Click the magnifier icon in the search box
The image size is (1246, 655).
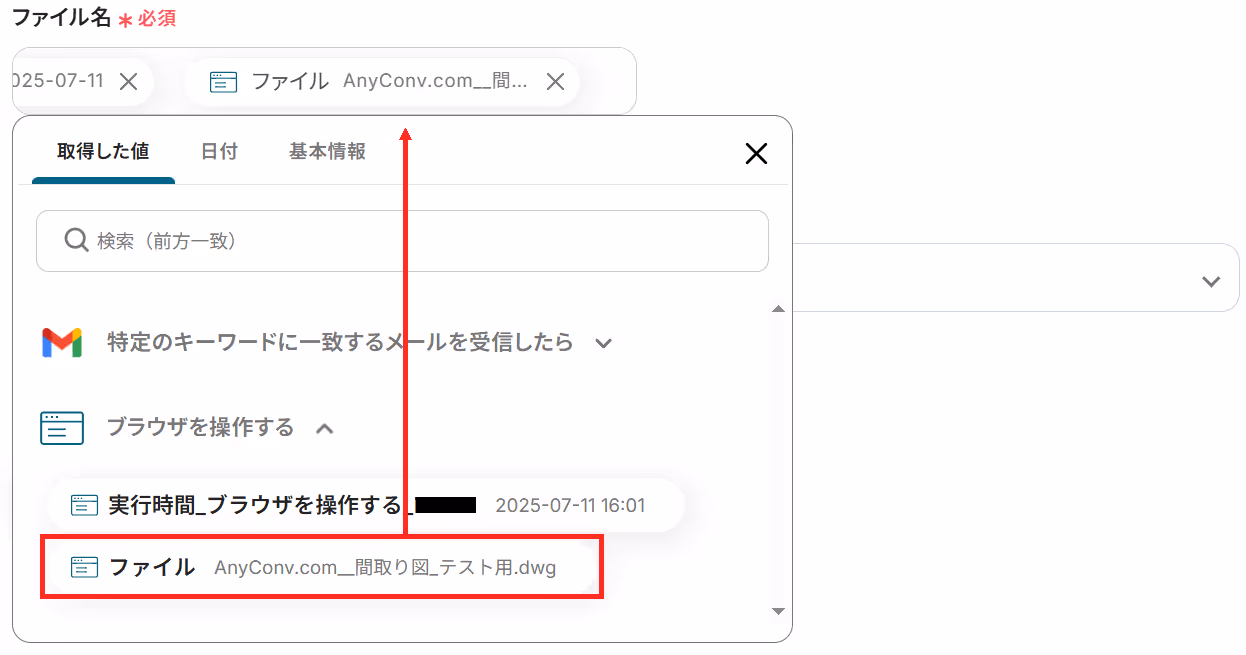coord(76,240)
